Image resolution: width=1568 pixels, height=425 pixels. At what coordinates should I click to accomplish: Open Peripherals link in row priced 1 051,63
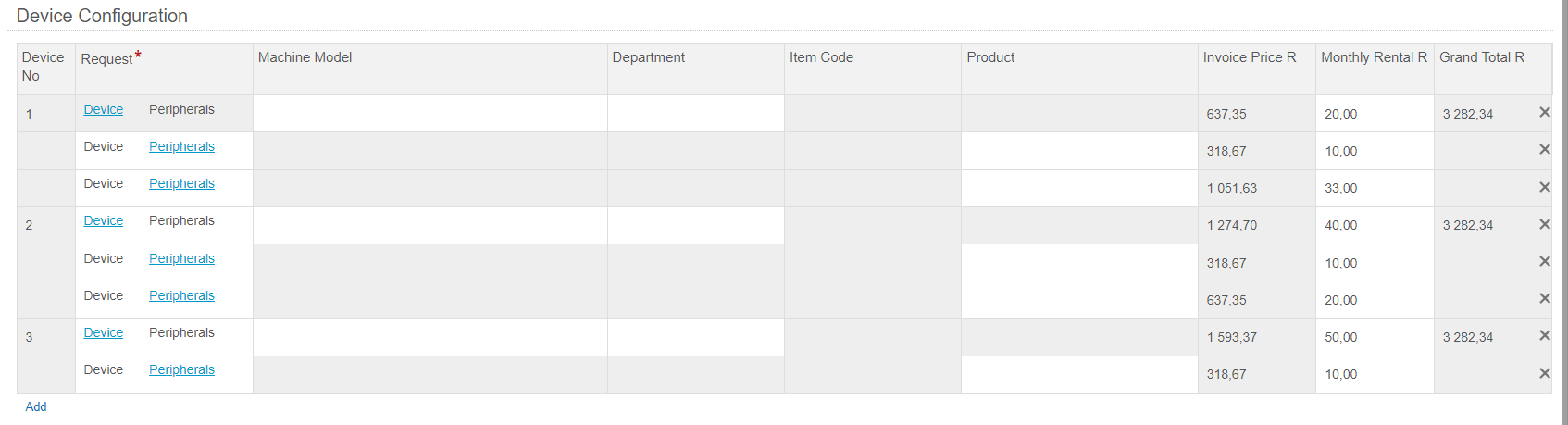(181, 183)
